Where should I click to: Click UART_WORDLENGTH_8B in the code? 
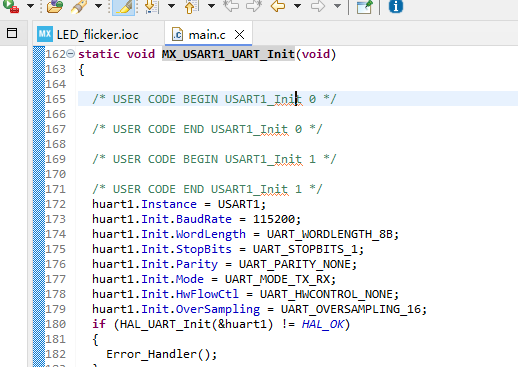[330, 234]
